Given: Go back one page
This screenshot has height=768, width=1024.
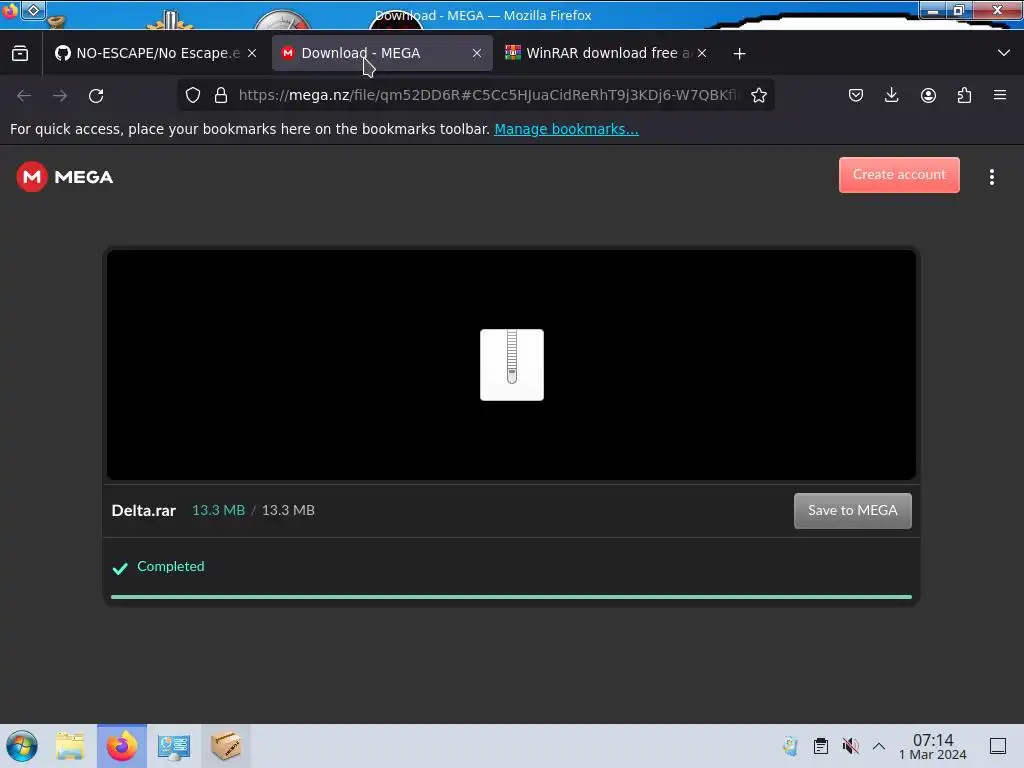Looking at the screenshot, I should coord(24,95).
